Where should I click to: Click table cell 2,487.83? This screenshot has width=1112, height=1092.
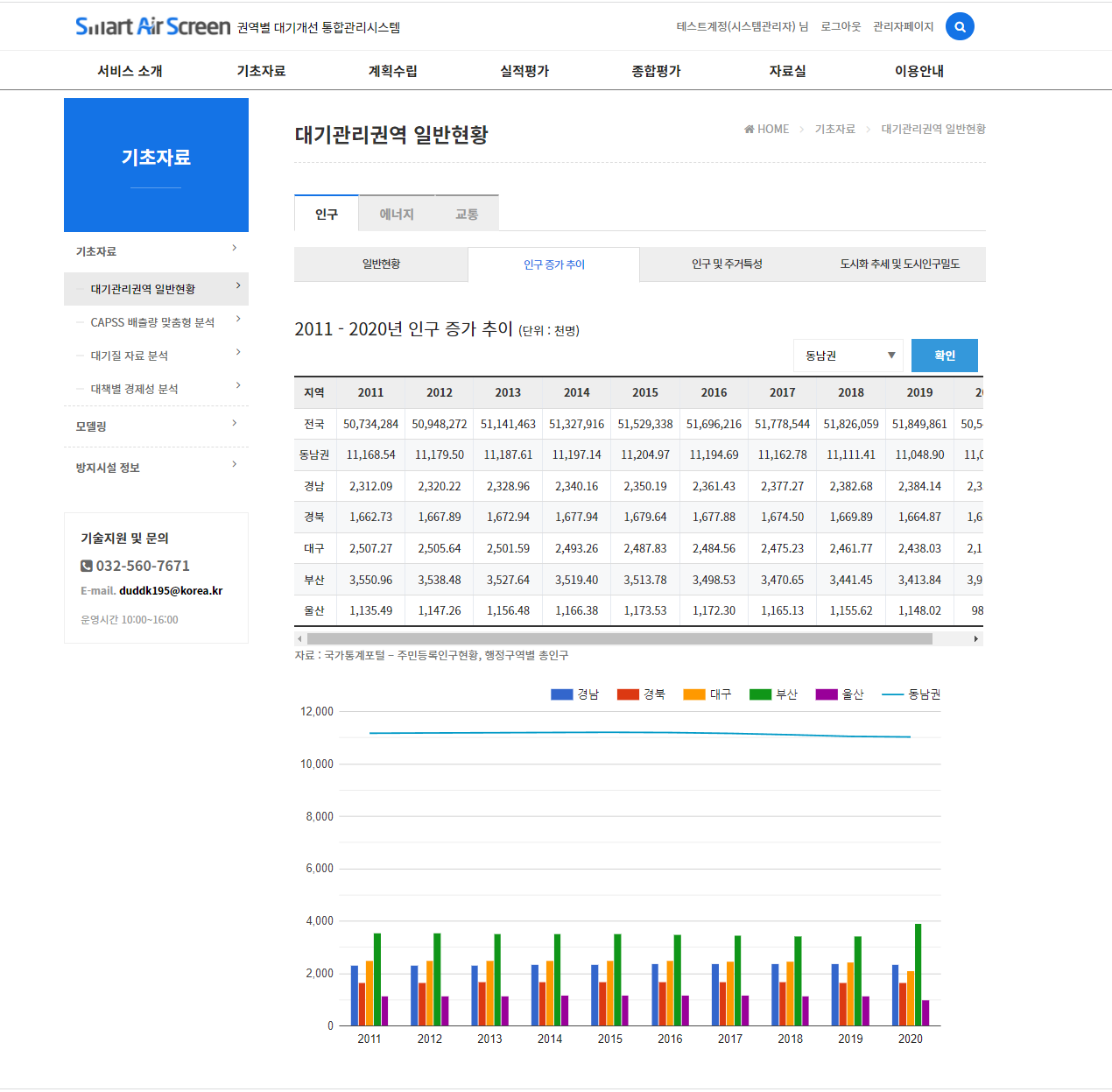pyautogui.click(x=645, y=548)
